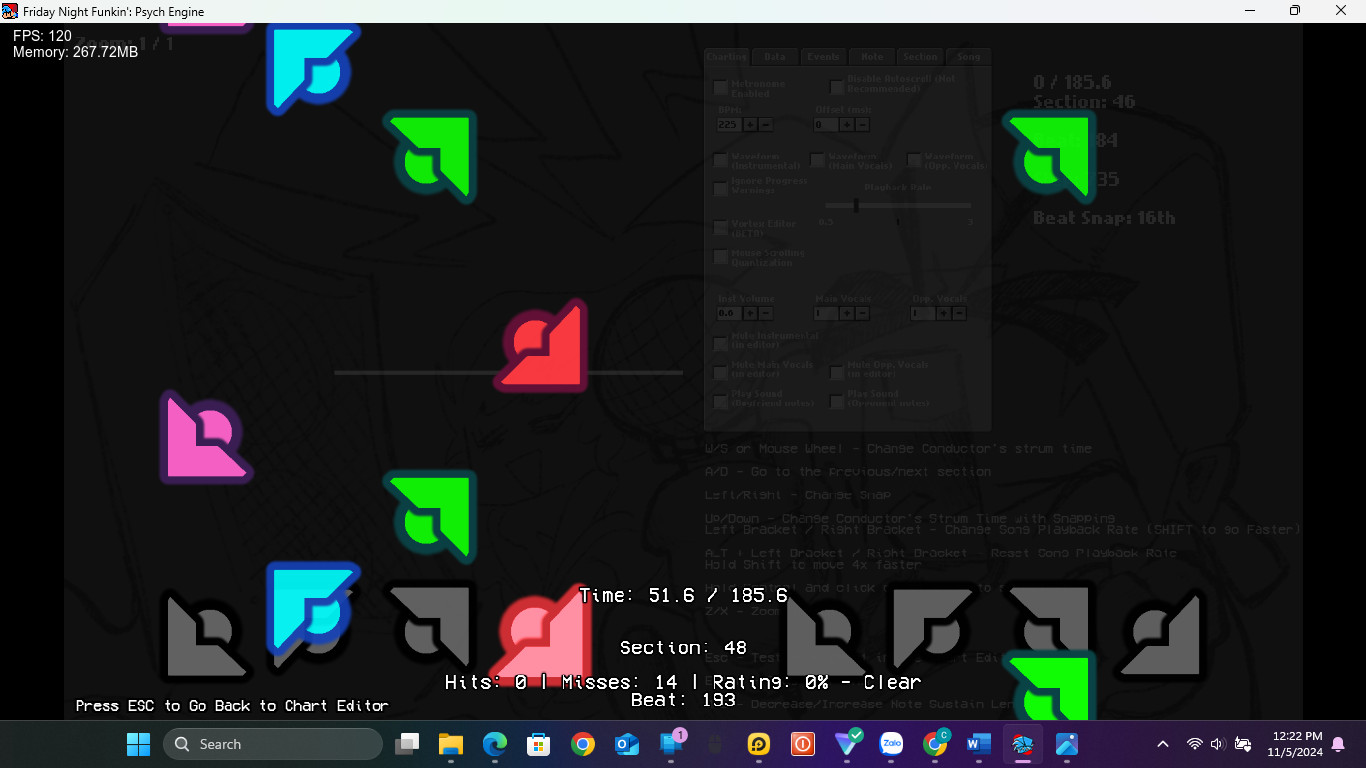Click the Friday Night Funkin' title bar icon
Screen dimensions: 1366x768
(x=10, y=11)
